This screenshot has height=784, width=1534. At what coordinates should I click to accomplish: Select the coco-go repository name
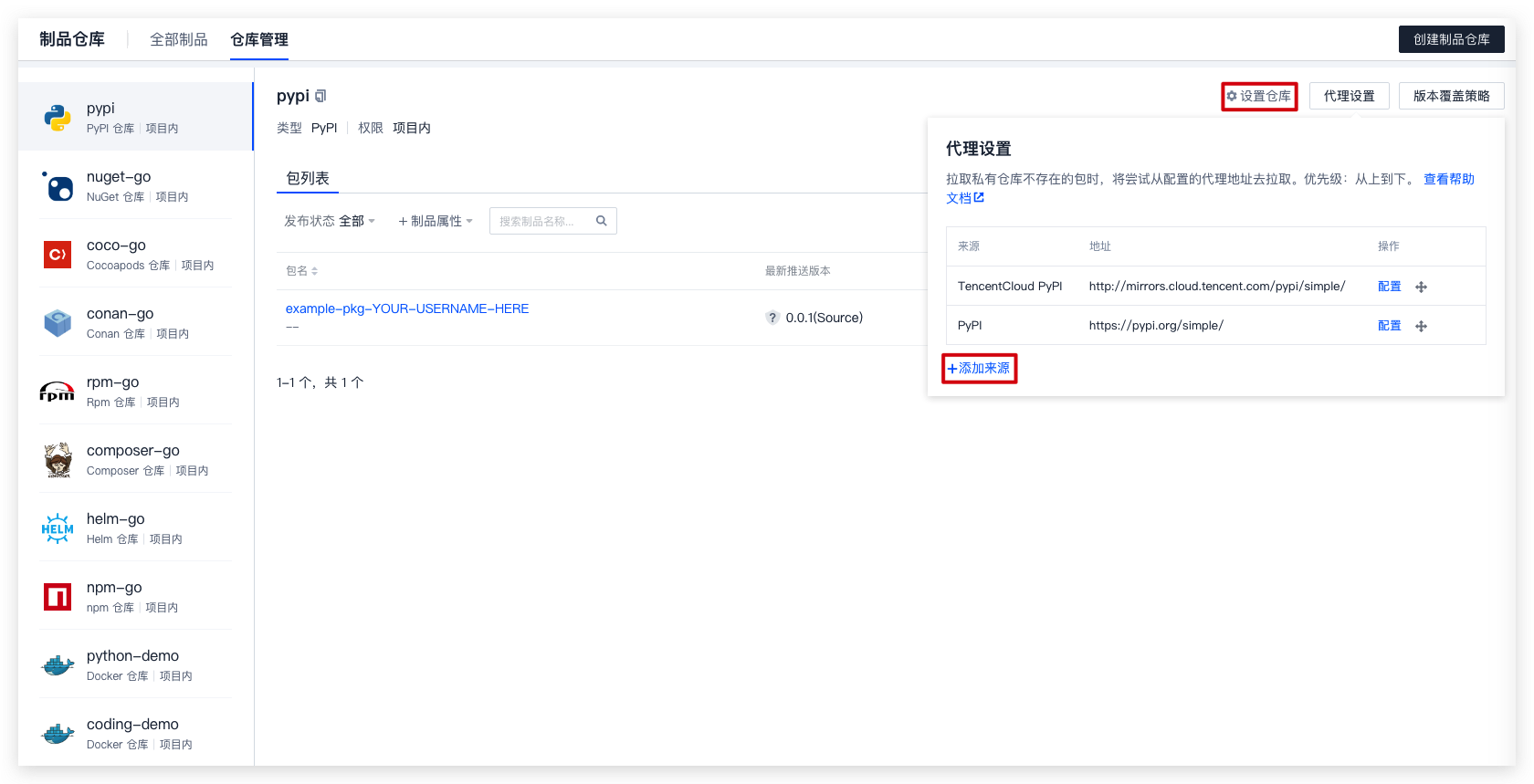[x=116, y=245]
